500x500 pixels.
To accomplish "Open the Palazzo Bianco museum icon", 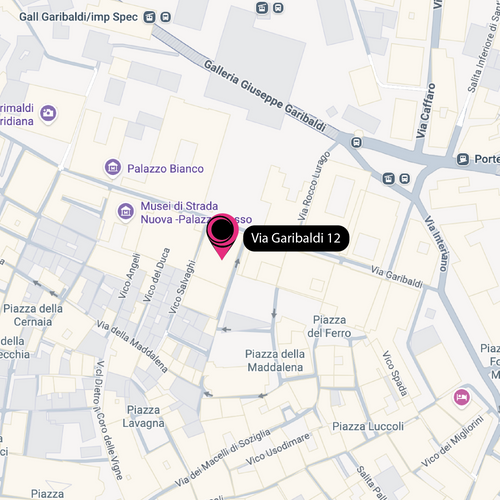I will pyautogui.click(x=113, y=168).
